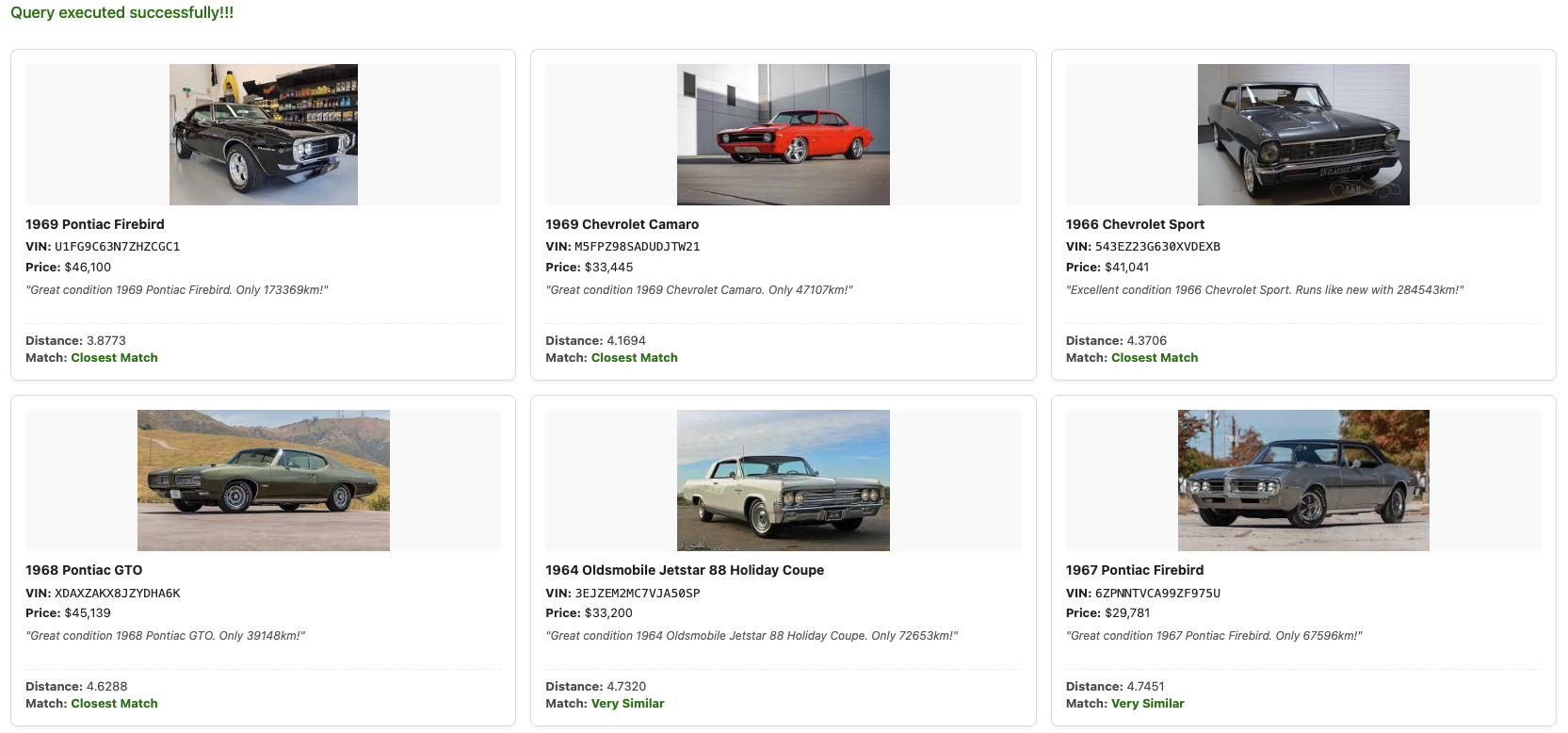The height and width of the screenshot is (733, 1568).
Task: Select VIN 543EZ23G630XVDEXB
Action: [x=1157, y=247]
